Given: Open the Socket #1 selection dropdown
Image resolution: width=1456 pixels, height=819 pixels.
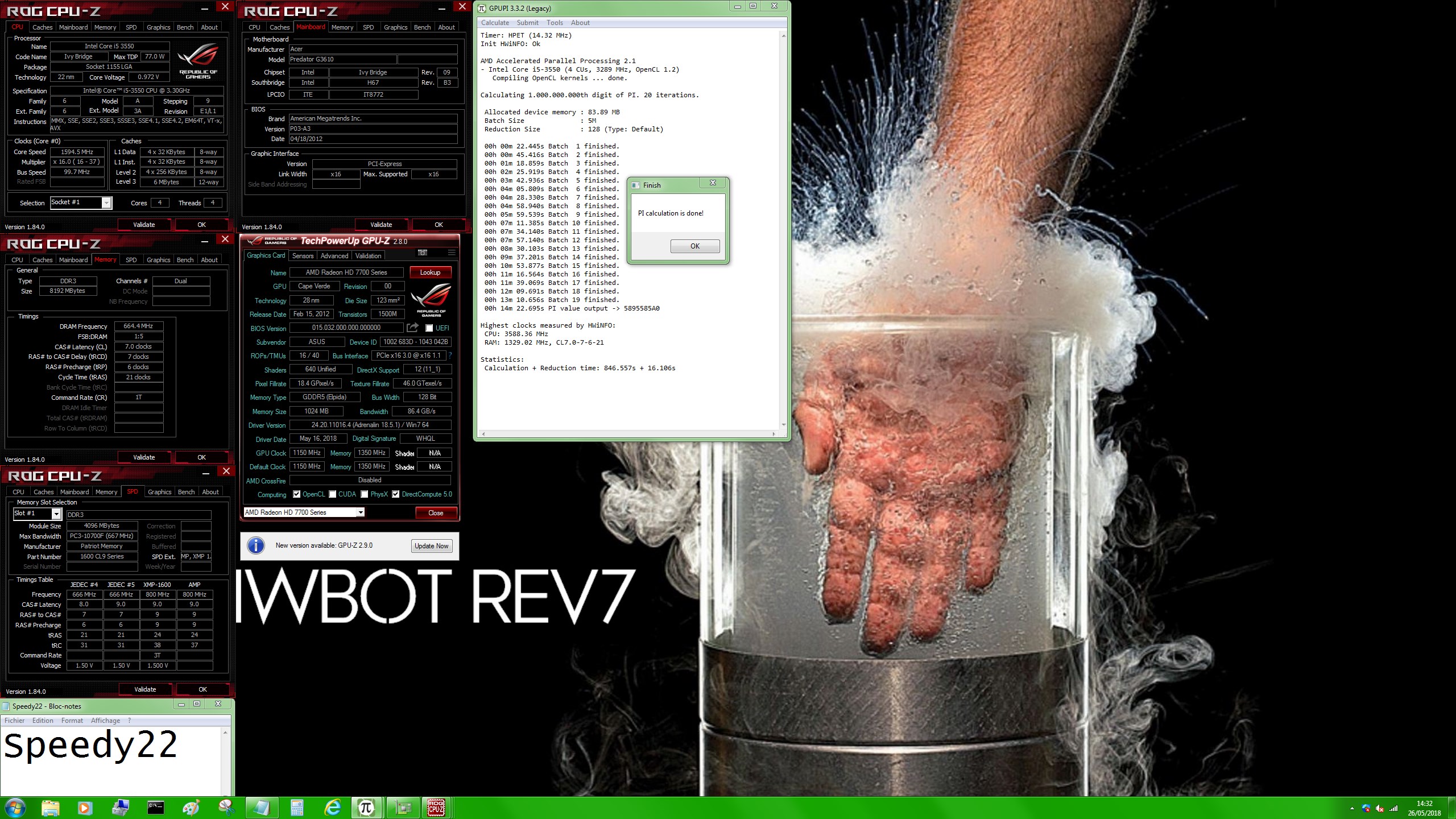Looking at the screenshot, I should pos(81,202).
